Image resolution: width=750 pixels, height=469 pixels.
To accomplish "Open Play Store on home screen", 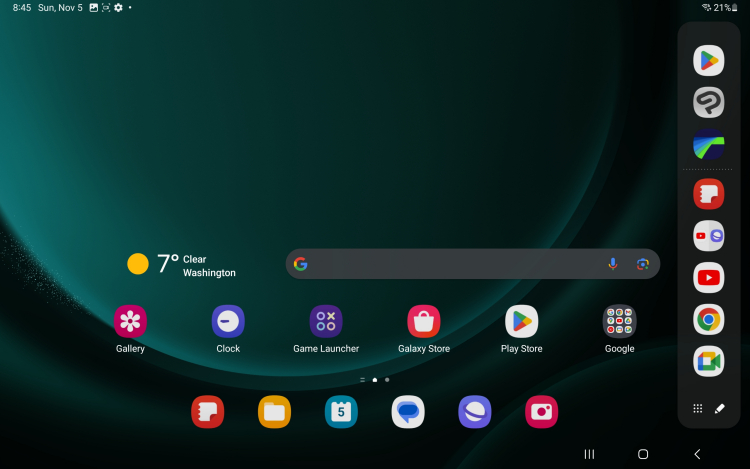I will [521, 321].
